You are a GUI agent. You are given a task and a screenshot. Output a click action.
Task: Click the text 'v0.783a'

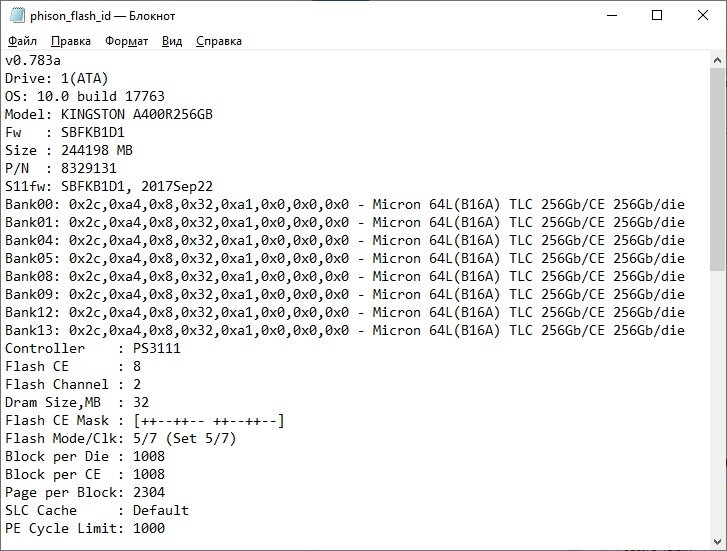(x=33, y=60)
